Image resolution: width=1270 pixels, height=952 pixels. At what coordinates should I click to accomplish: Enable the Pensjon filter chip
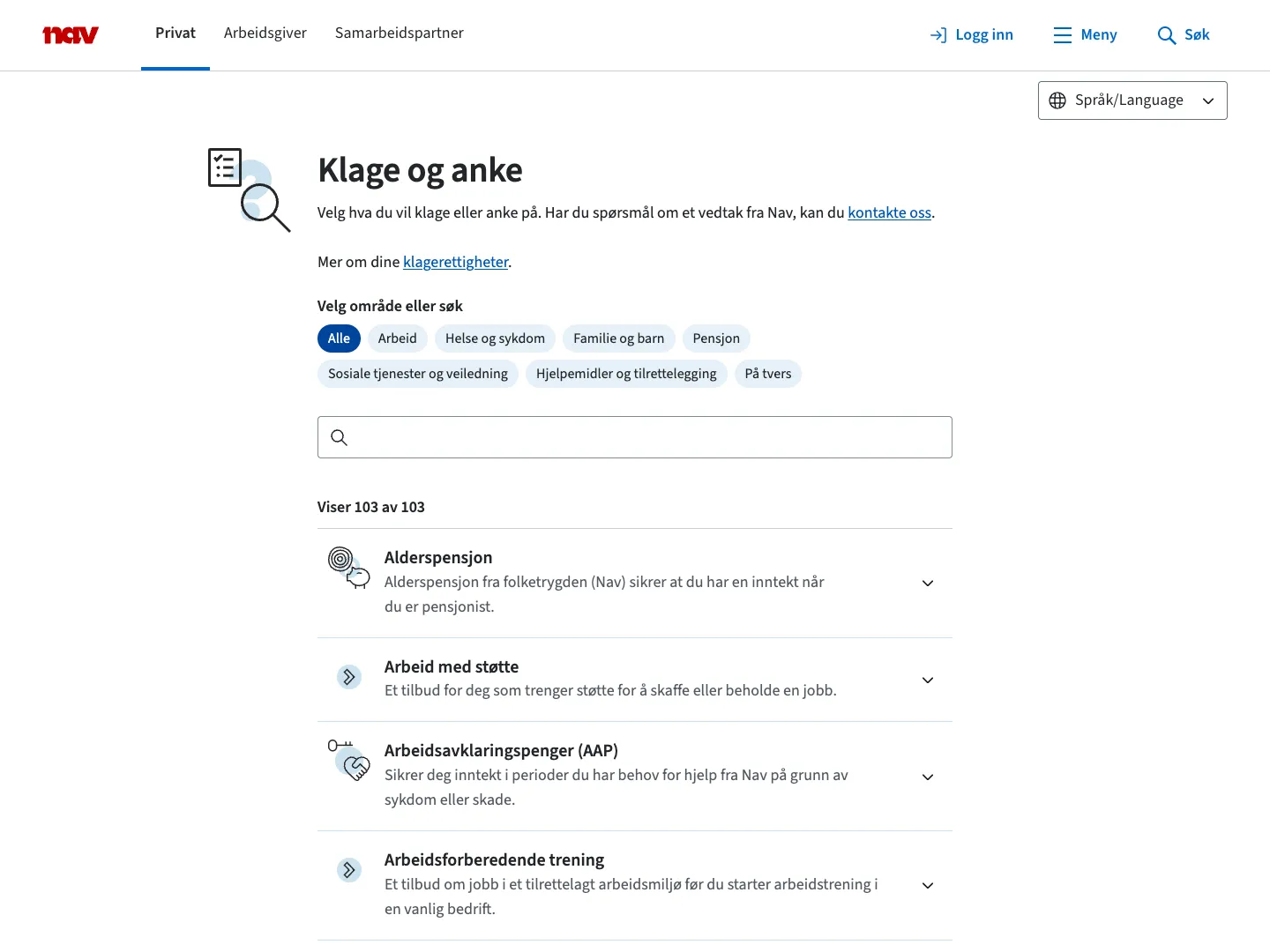coord(715,338)
